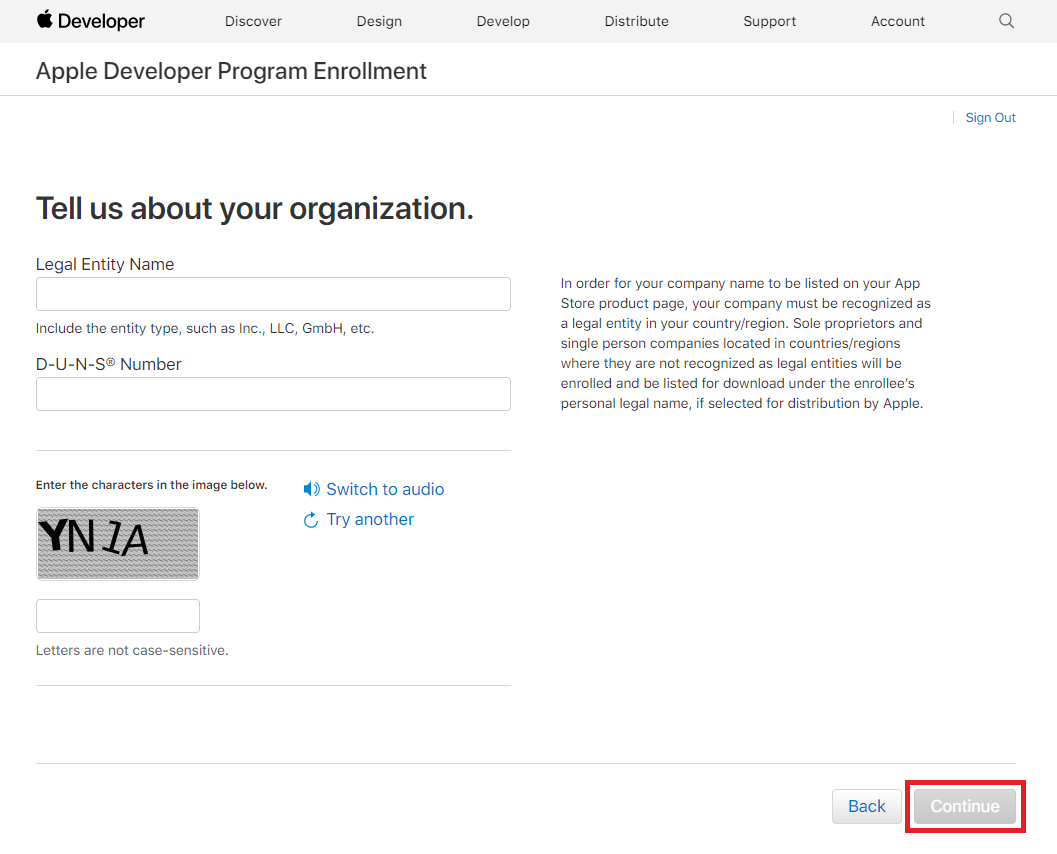
Task: Click the Developer wordmark in header
Action: point(101,22)
